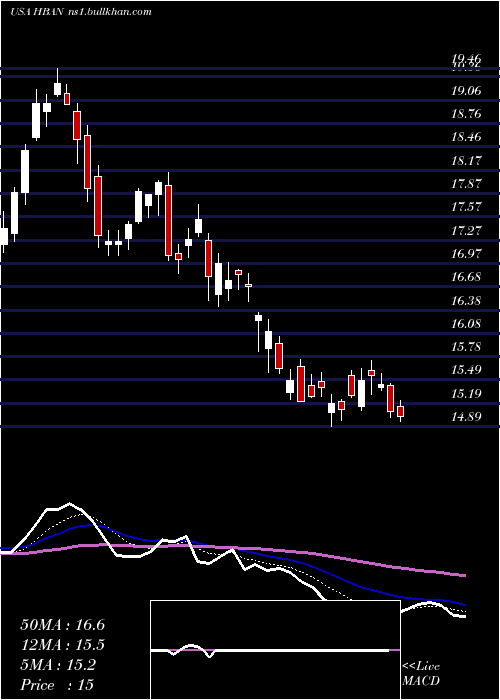This screenshot has height=700, width=500.
Task: Select the 17.87 price axis label
Action: [466, 183]
